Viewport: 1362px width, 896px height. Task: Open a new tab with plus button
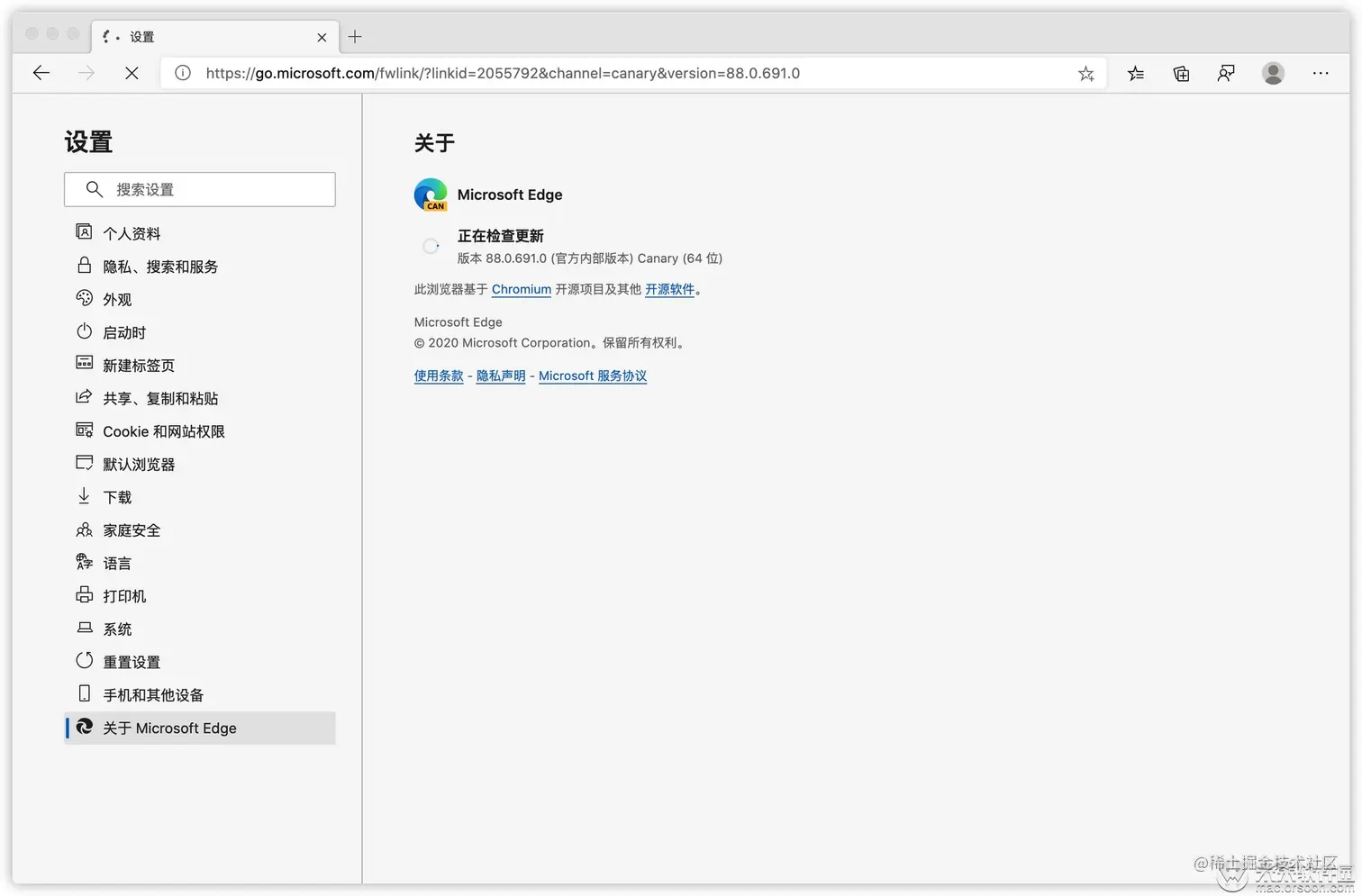pos(355,37)
